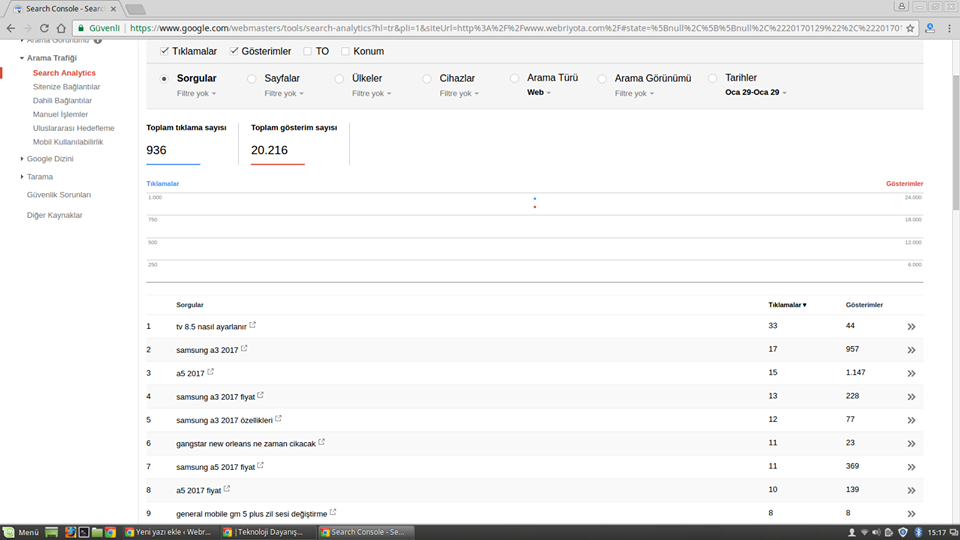Expand details arrows for 'samsung a5 2017 fiyat' row
This screenshot has height=540, width=960.
911,467
